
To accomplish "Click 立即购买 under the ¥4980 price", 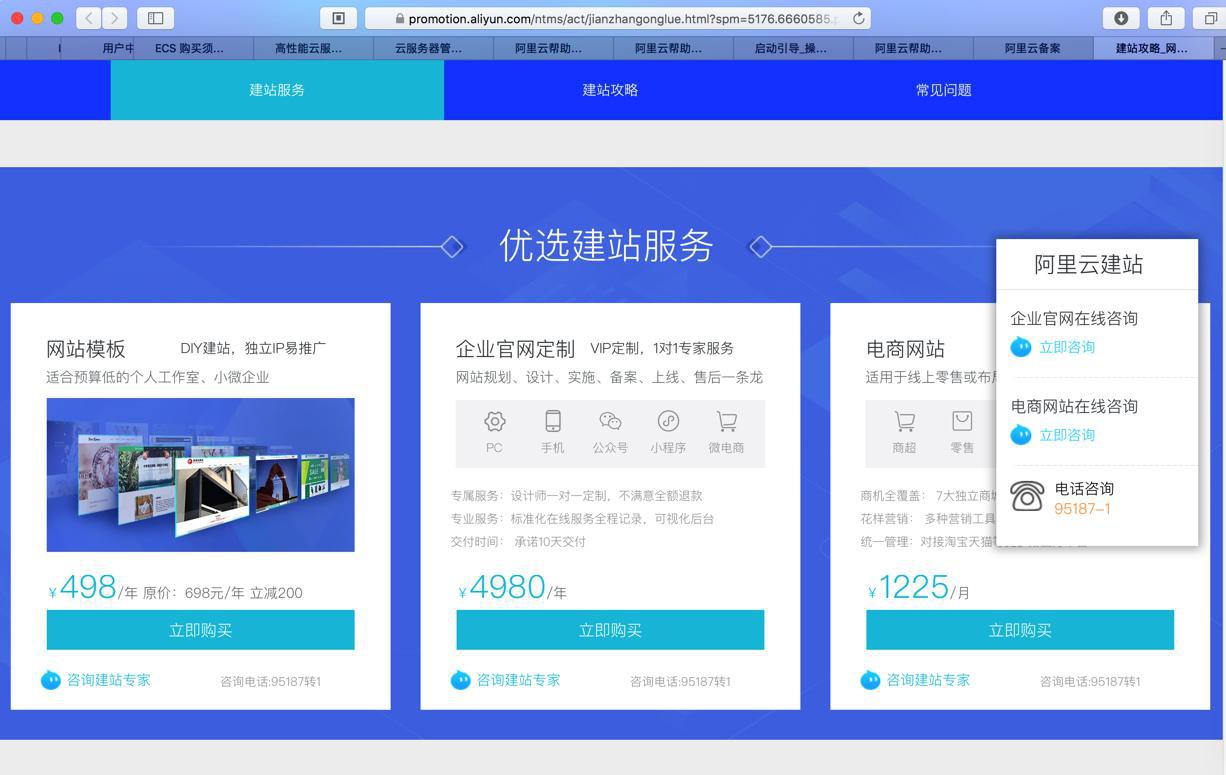I will coord(610,630).
